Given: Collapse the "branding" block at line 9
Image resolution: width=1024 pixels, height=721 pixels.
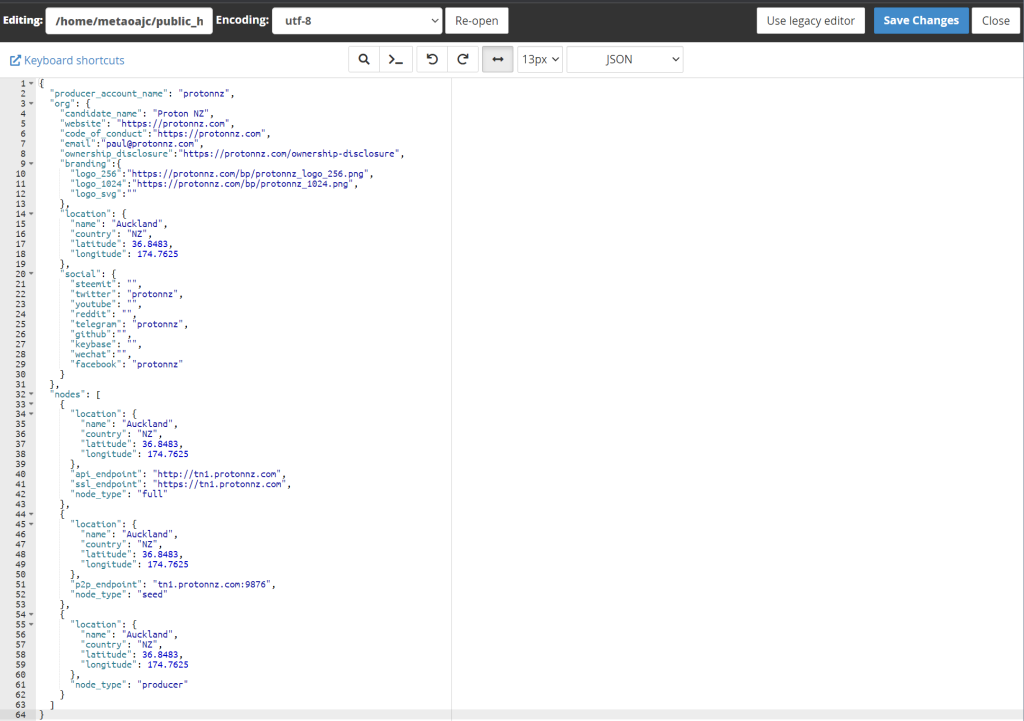Looking at the screenshot, I should [x=31, y=163].
